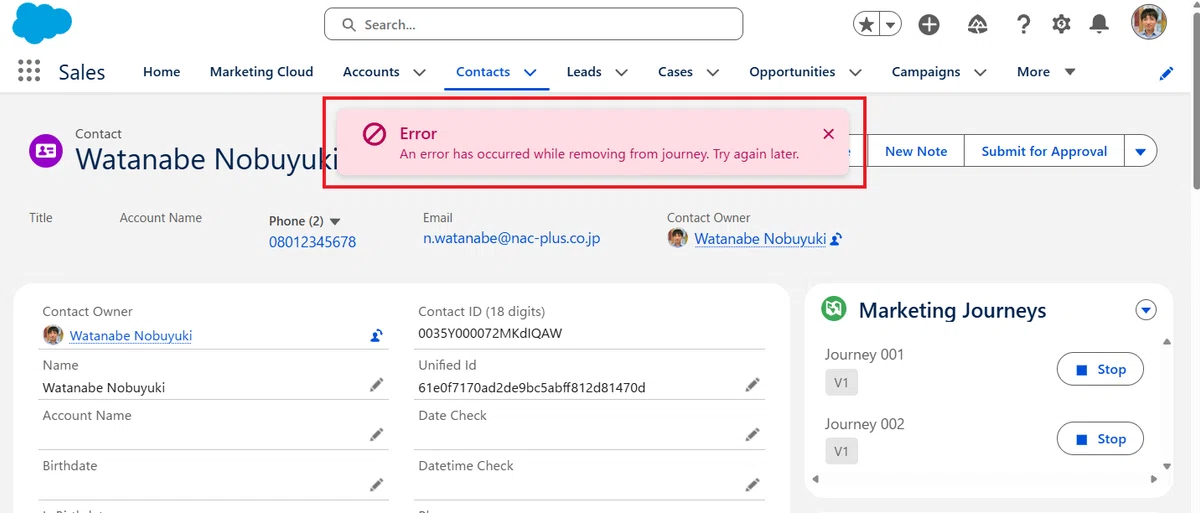Click the header Change Owner icon
This screenshot has width=1200, height=513.
click(836, 239)
